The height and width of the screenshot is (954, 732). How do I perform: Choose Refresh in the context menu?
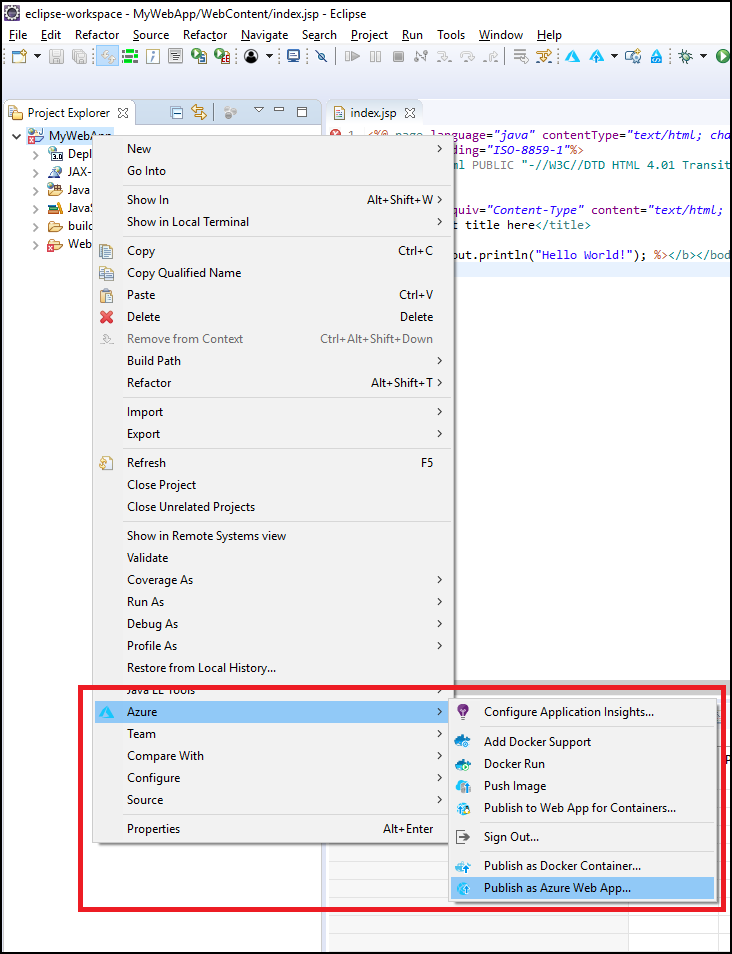[x=273, y=463]
